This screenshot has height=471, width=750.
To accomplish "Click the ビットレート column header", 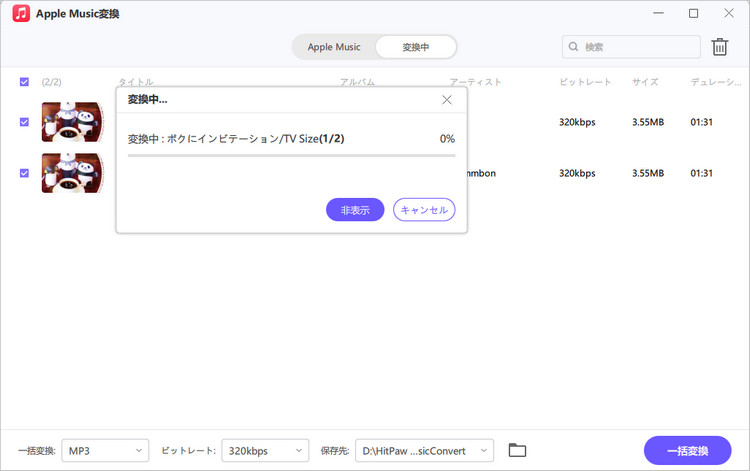I will [x=585, y=82].
